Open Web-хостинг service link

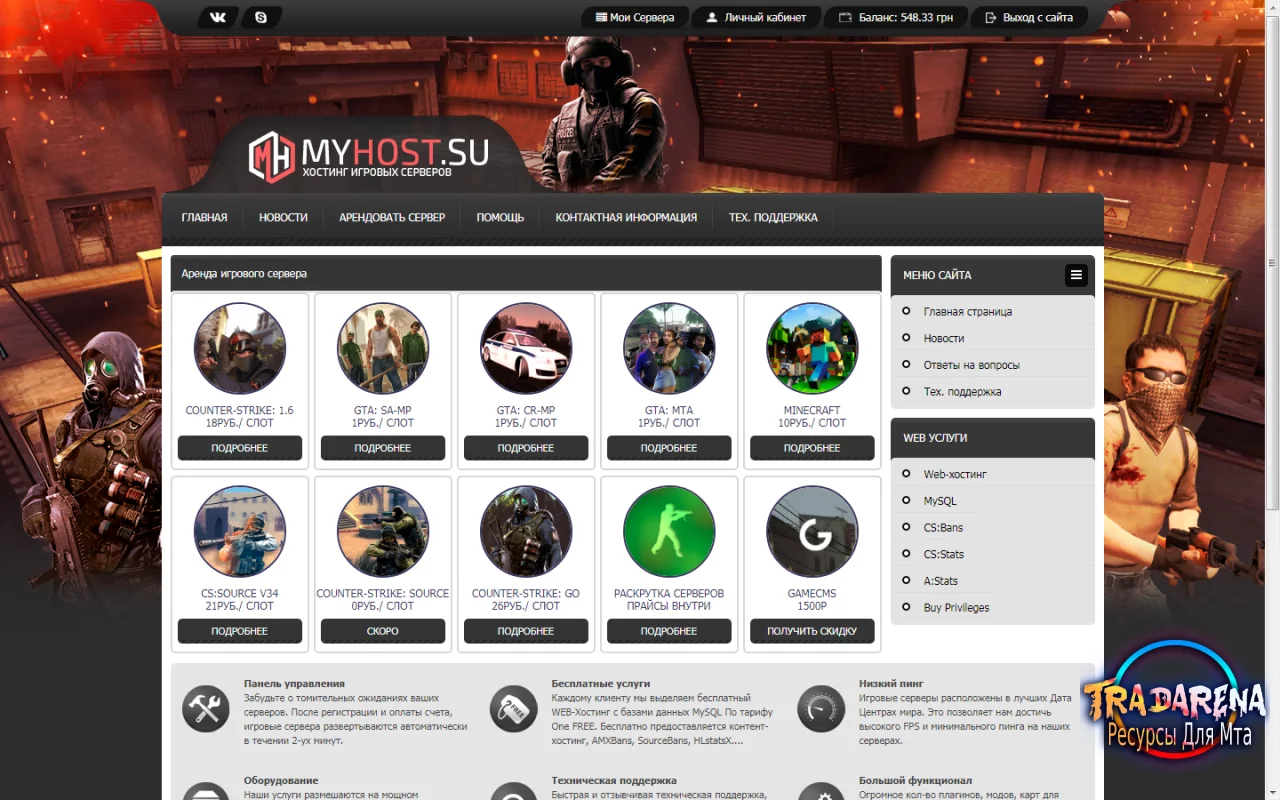[x=954, y=474]
